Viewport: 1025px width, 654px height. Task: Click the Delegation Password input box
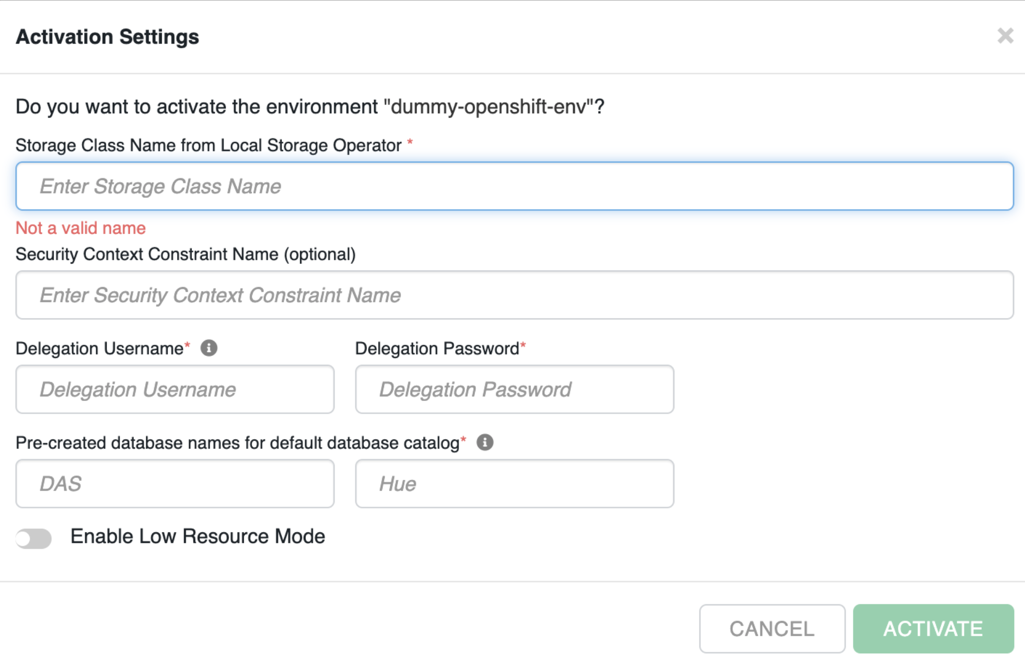(x=514, y=389)
